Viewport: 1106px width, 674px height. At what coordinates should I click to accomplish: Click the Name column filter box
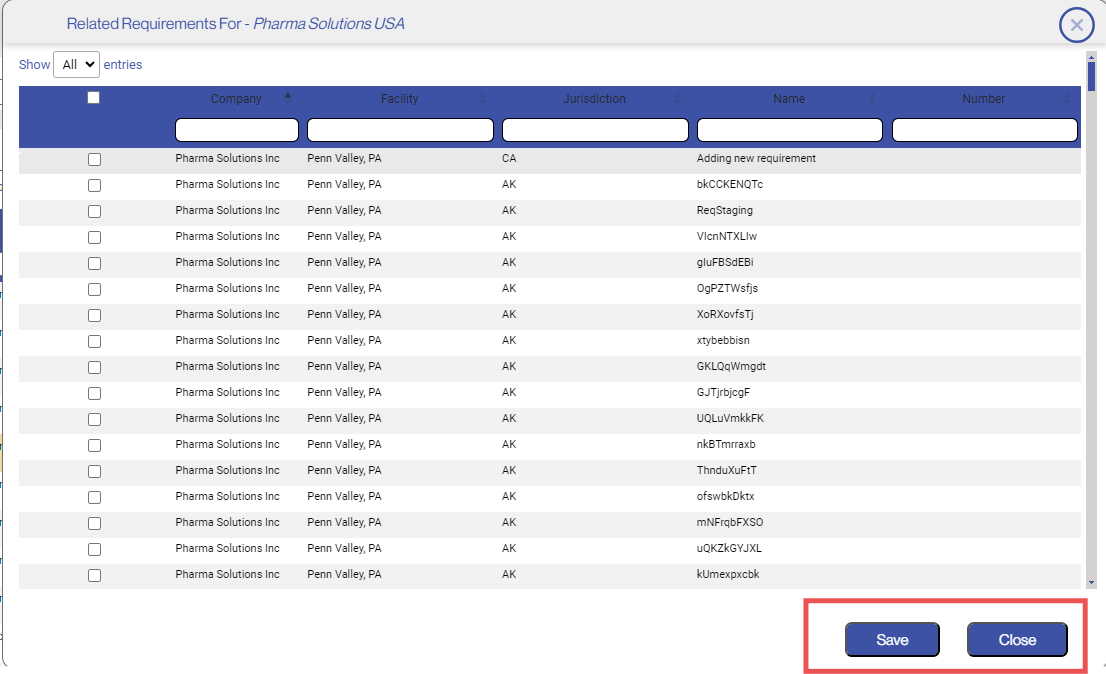pyautogui.click(x=789, y=130)
